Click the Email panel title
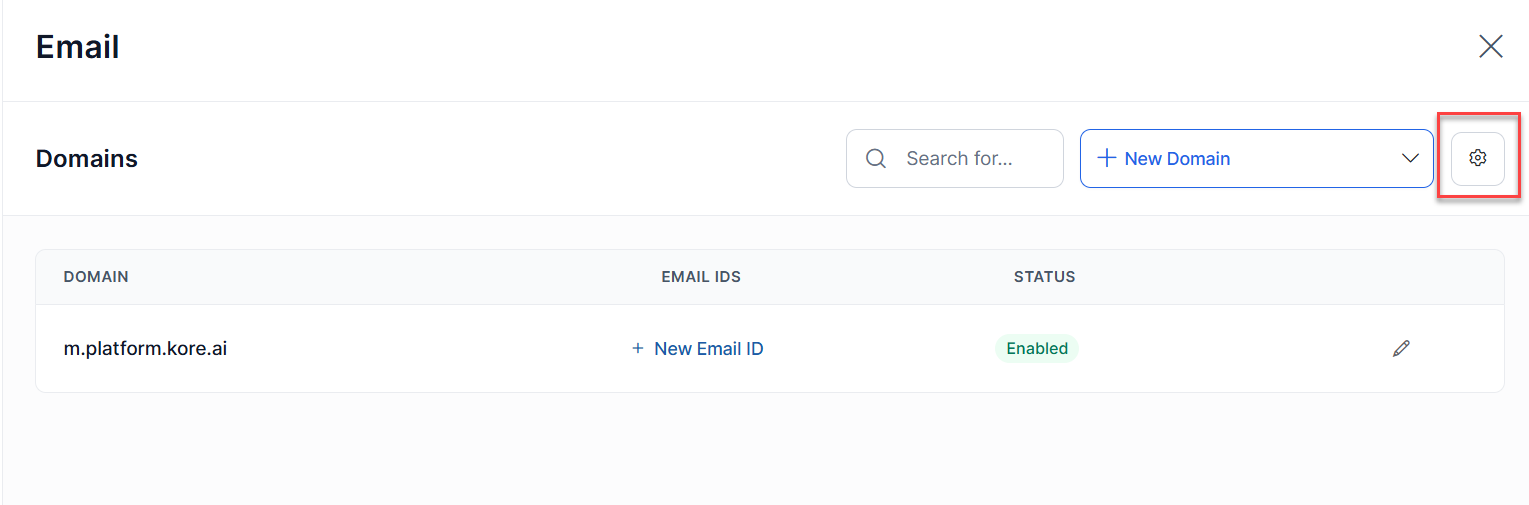This screenshot has height=505, width=1529. pos(78,47)
